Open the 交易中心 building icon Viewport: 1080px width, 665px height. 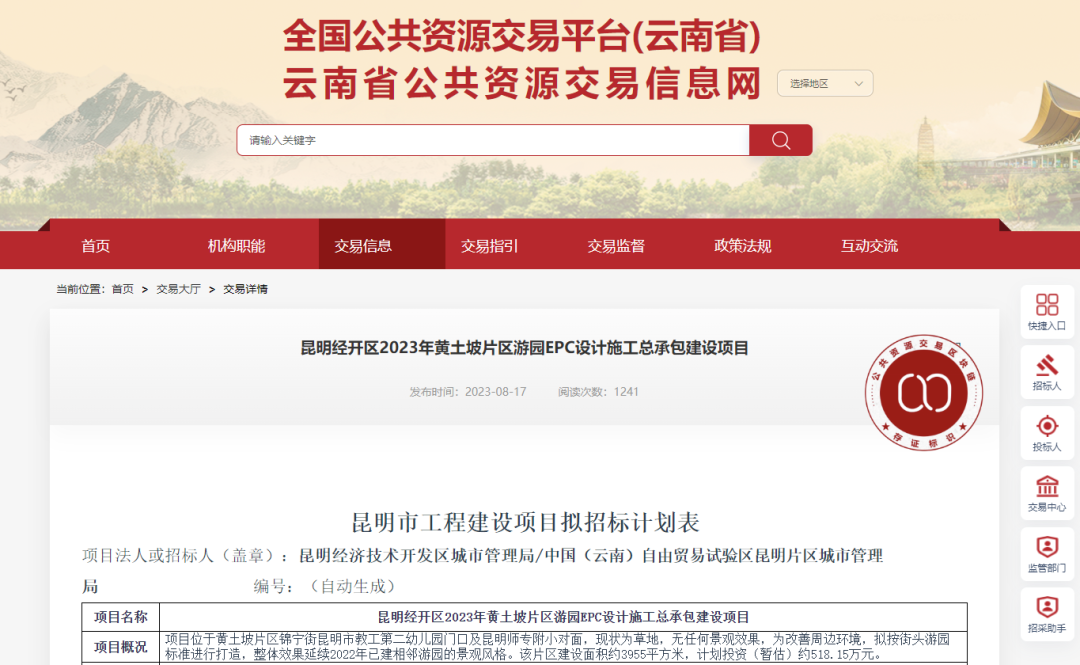tap(1047, 494)
